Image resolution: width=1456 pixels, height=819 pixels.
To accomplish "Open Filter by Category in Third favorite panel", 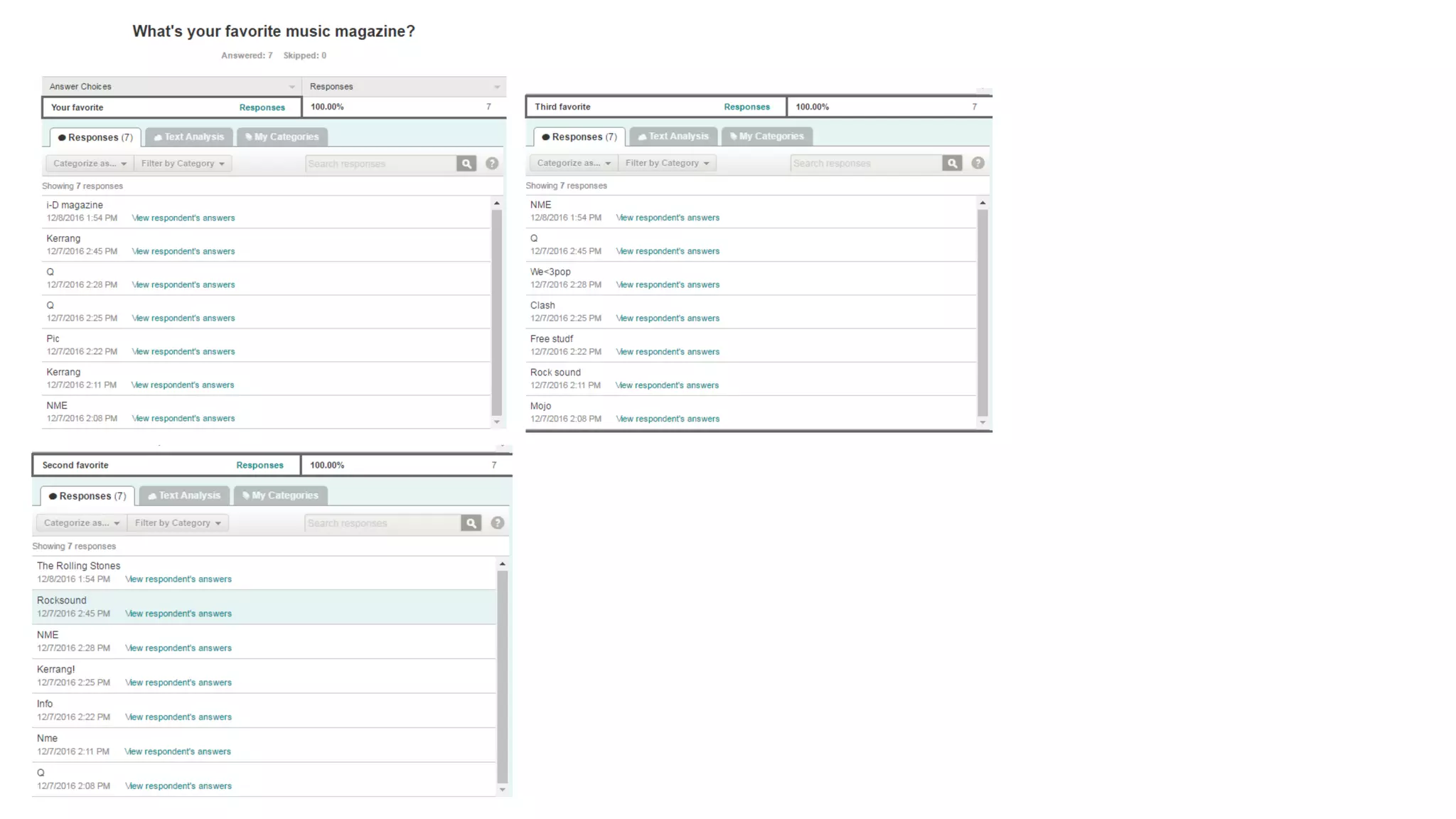I will click(667, 163).
